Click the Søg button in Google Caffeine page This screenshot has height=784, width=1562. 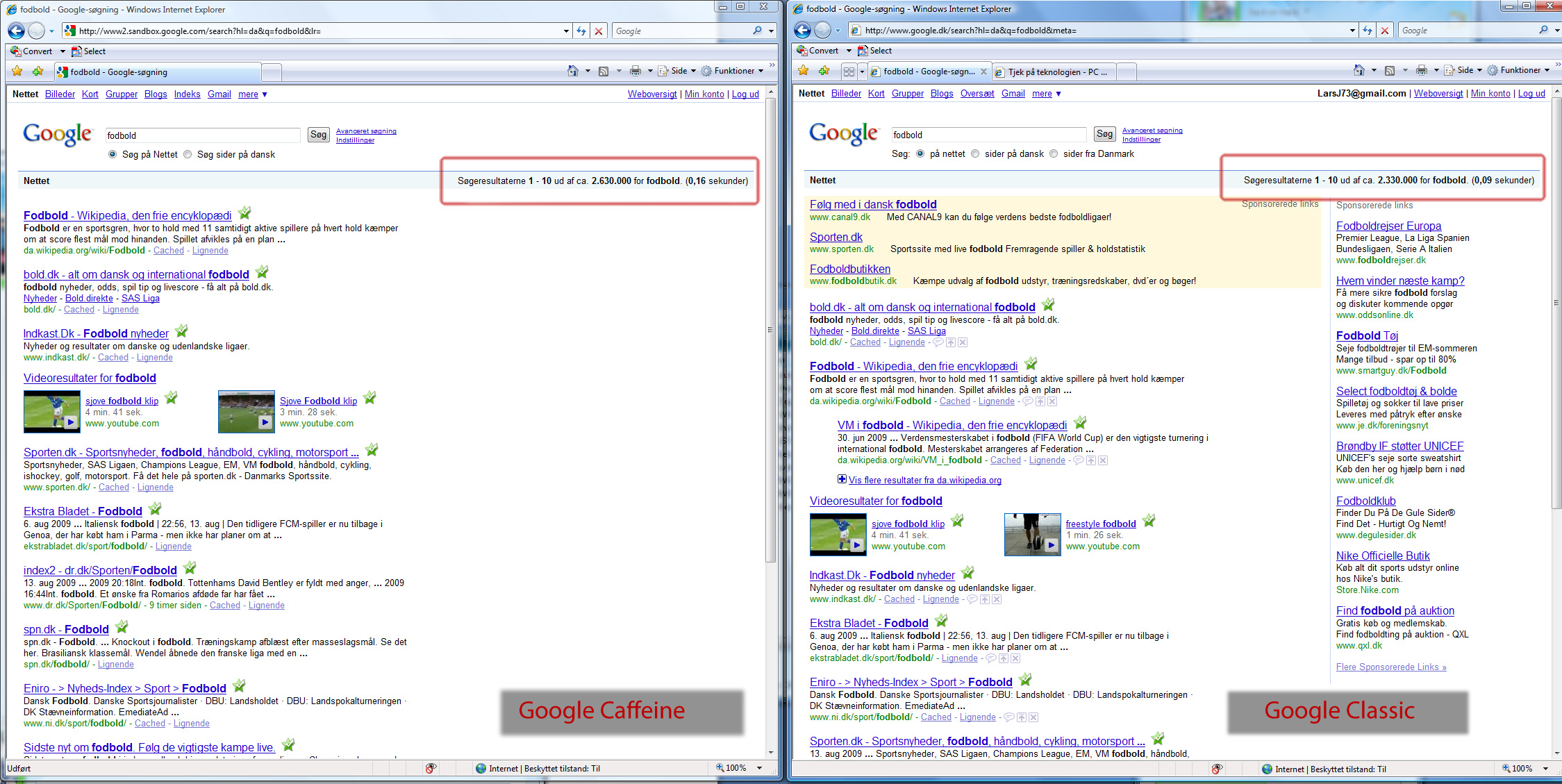pyautogui.click(x=318, y=135)
